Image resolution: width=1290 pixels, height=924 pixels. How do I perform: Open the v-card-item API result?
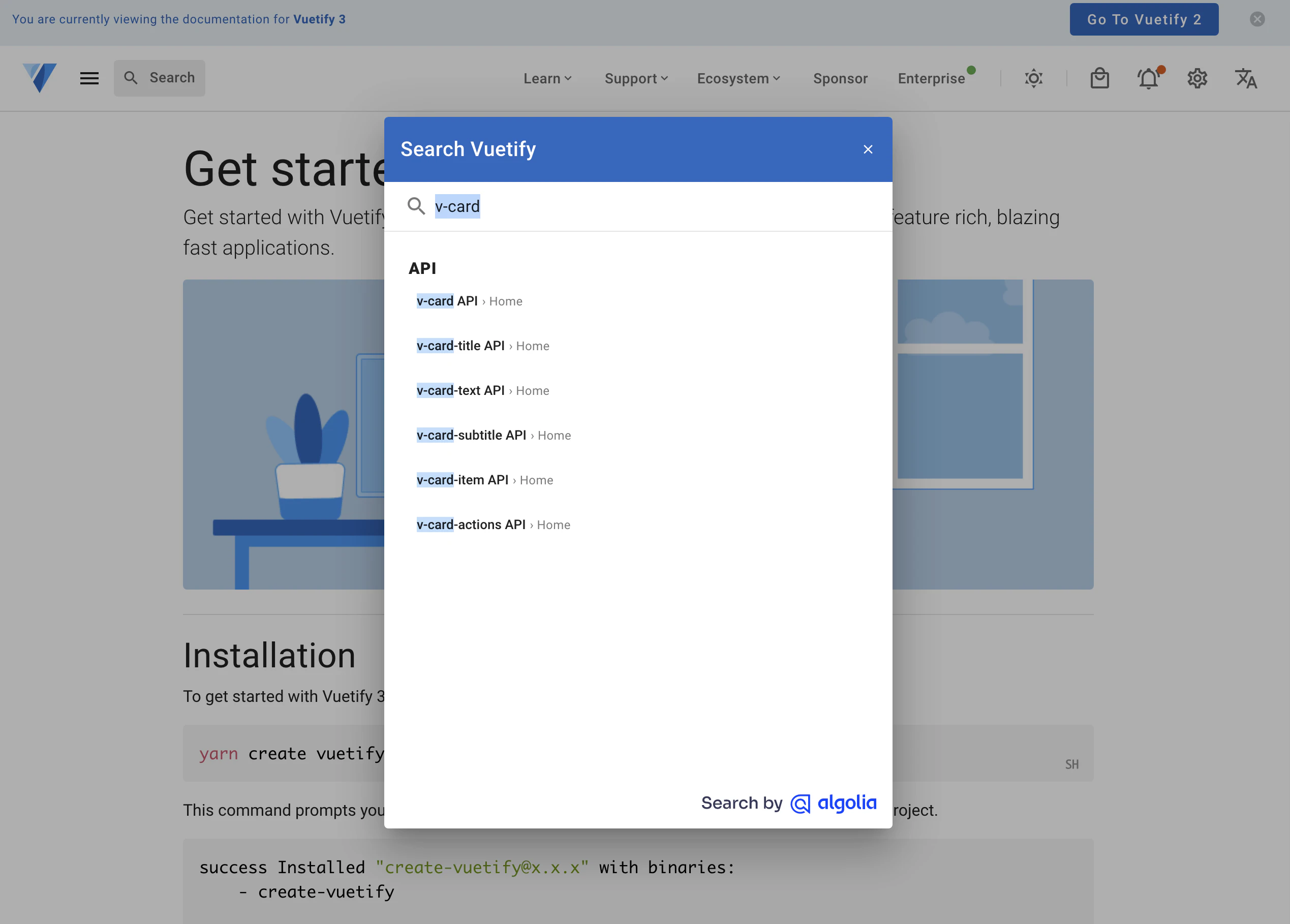point(484,480)
